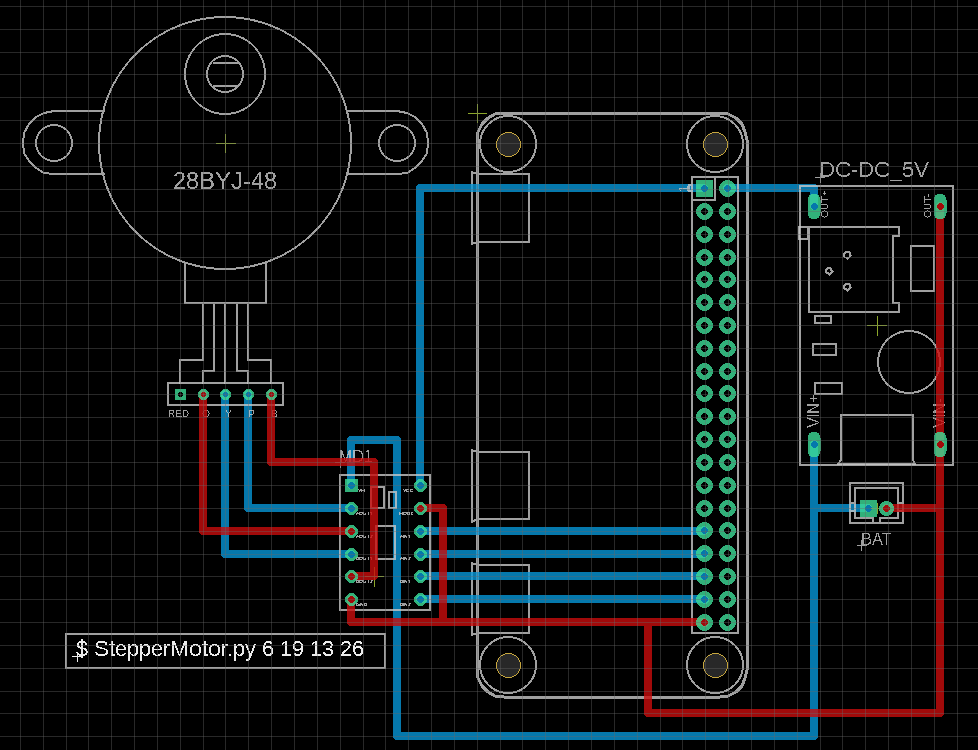The image size is (978, 750).
Task: Click the right mounting ear hole of motor
Action: (397, 142)
